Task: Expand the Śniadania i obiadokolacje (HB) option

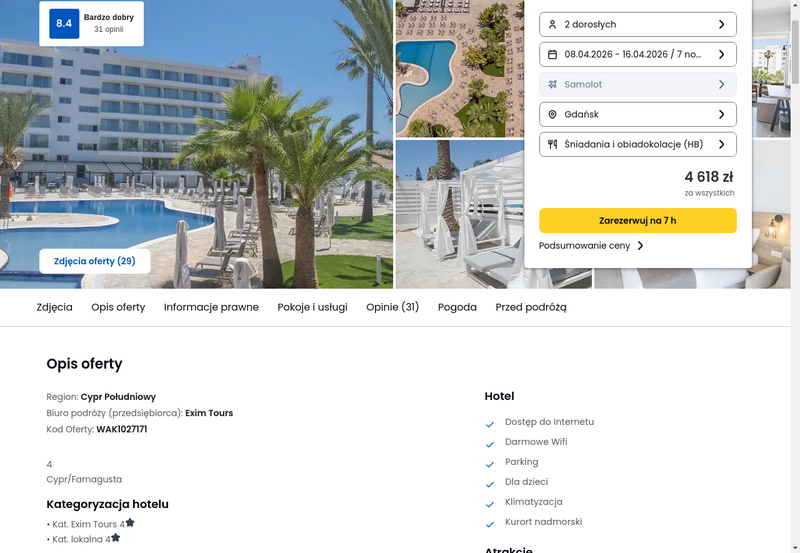Action: [x=638, y=144]
